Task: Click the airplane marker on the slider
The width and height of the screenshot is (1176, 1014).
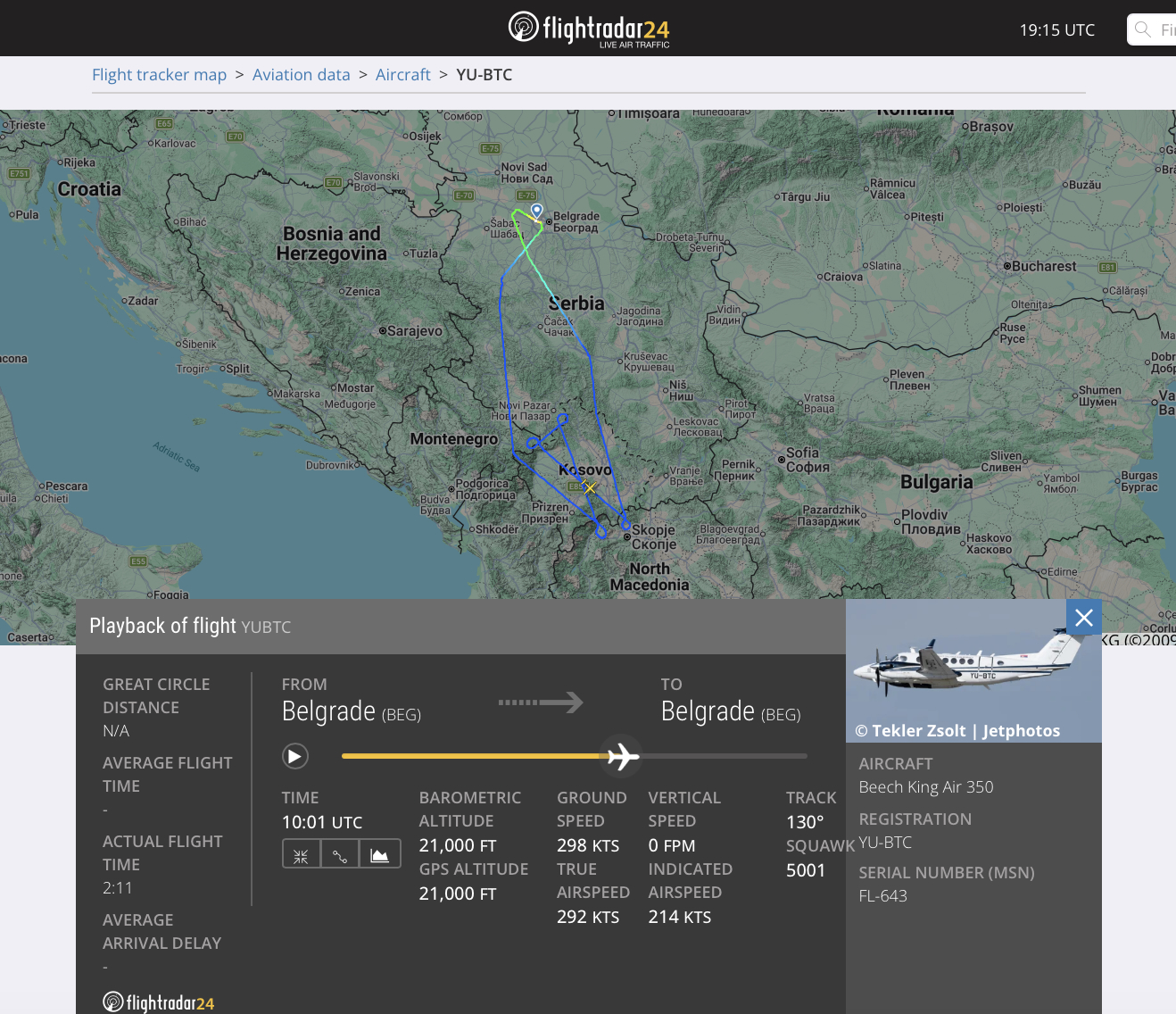Action: click(x=621, y=756)
